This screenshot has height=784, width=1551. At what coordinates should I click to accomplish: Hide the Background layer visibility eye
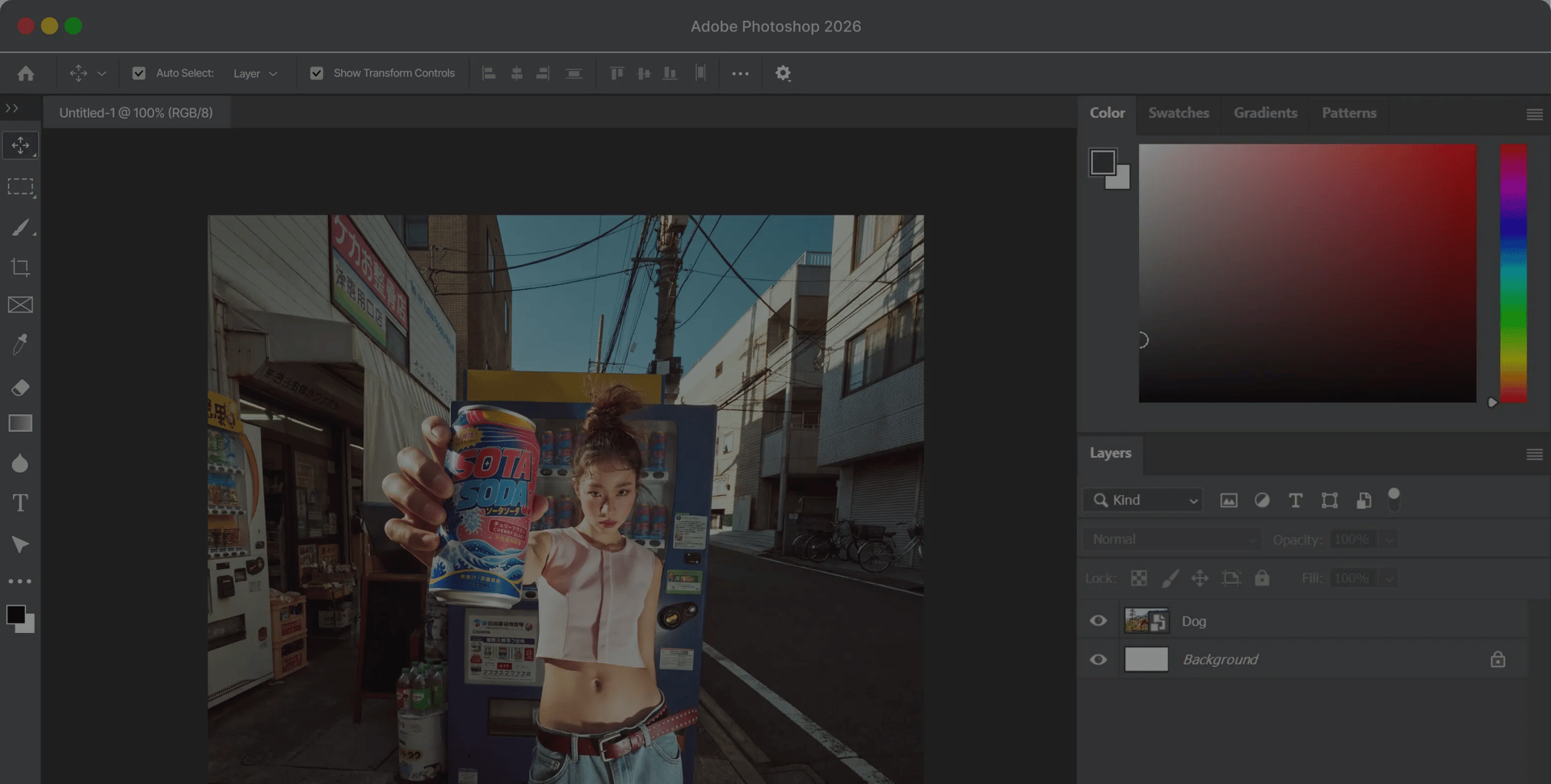pos(1099,660)
